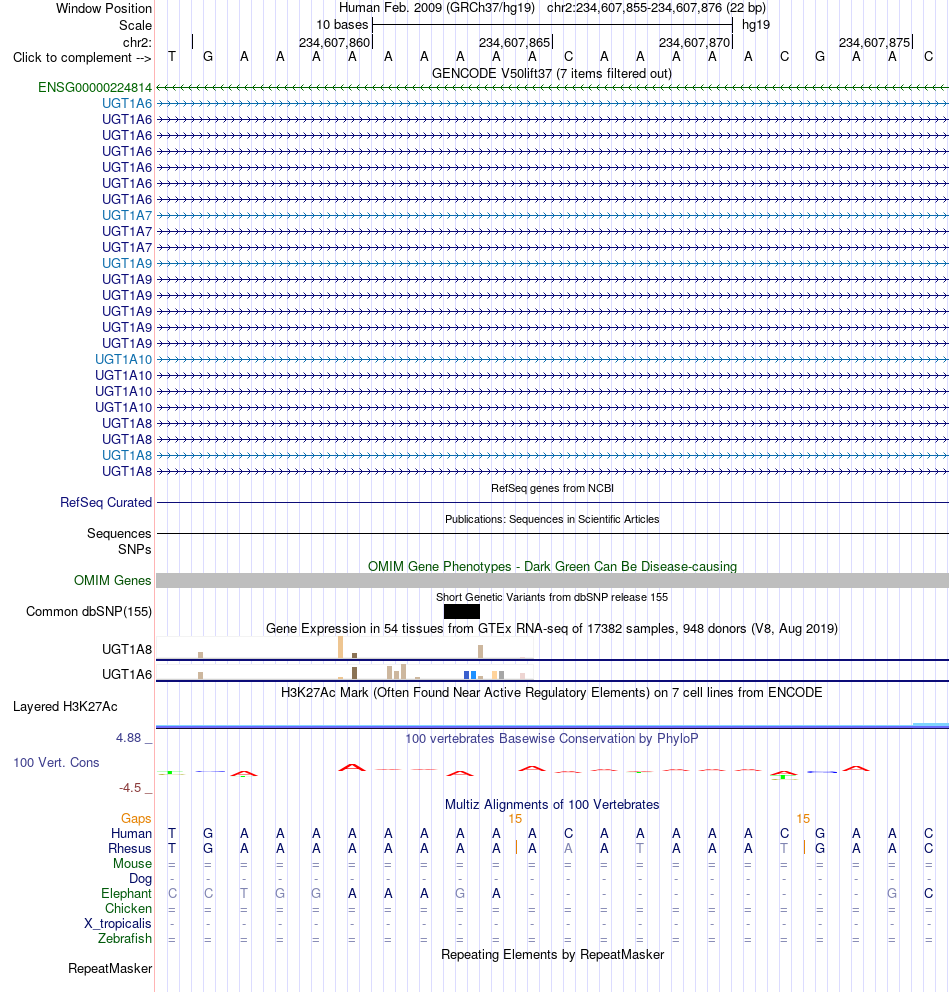950x992 pixels.
Task: Click the Window Position label
Action: tap(104, 8)
